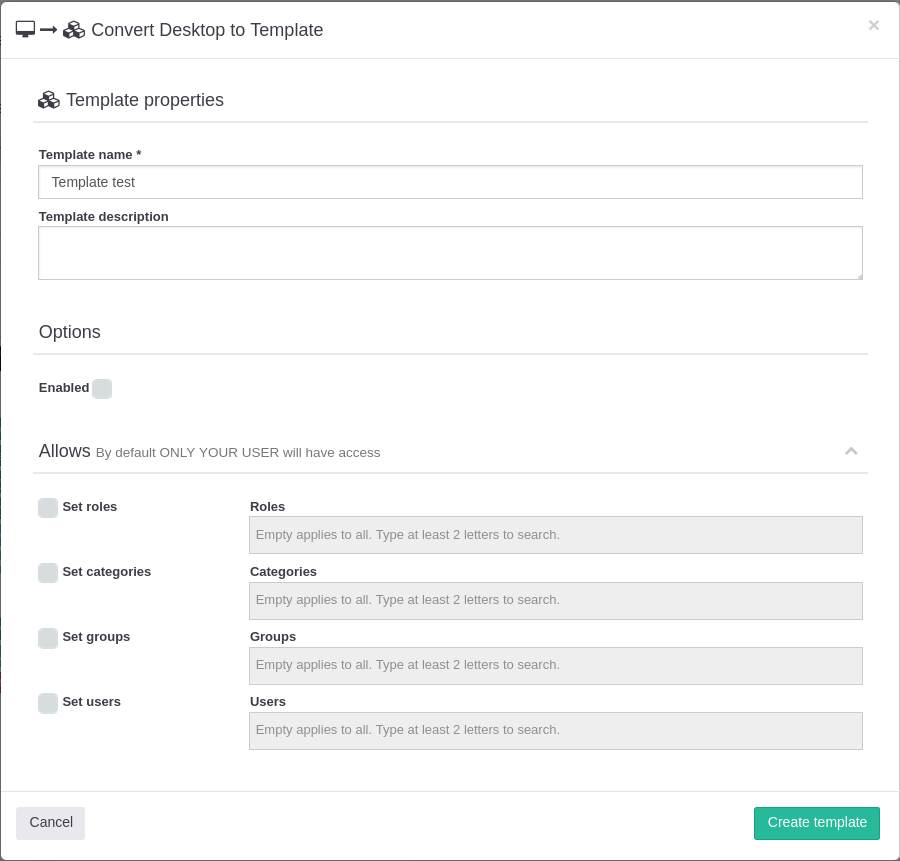Focus the Template name input field

pos(450,182)
